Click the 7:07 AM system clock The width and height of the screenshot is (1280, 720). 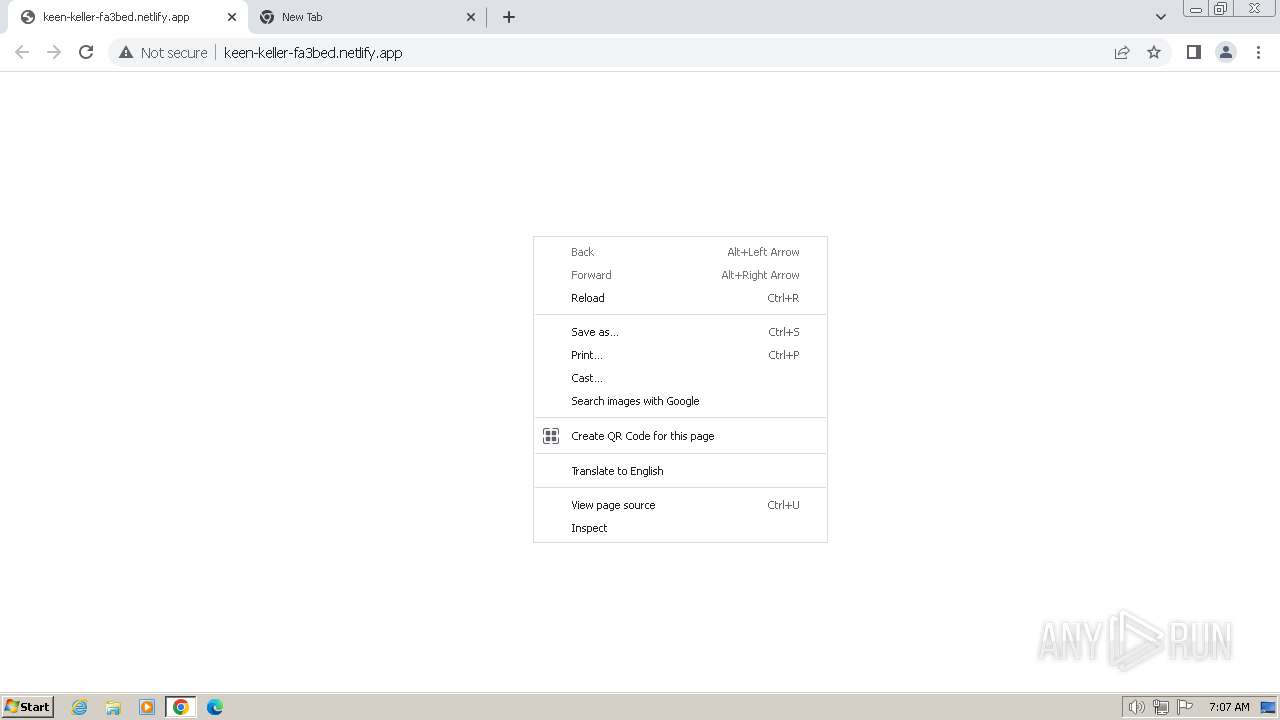[1229, 707]
